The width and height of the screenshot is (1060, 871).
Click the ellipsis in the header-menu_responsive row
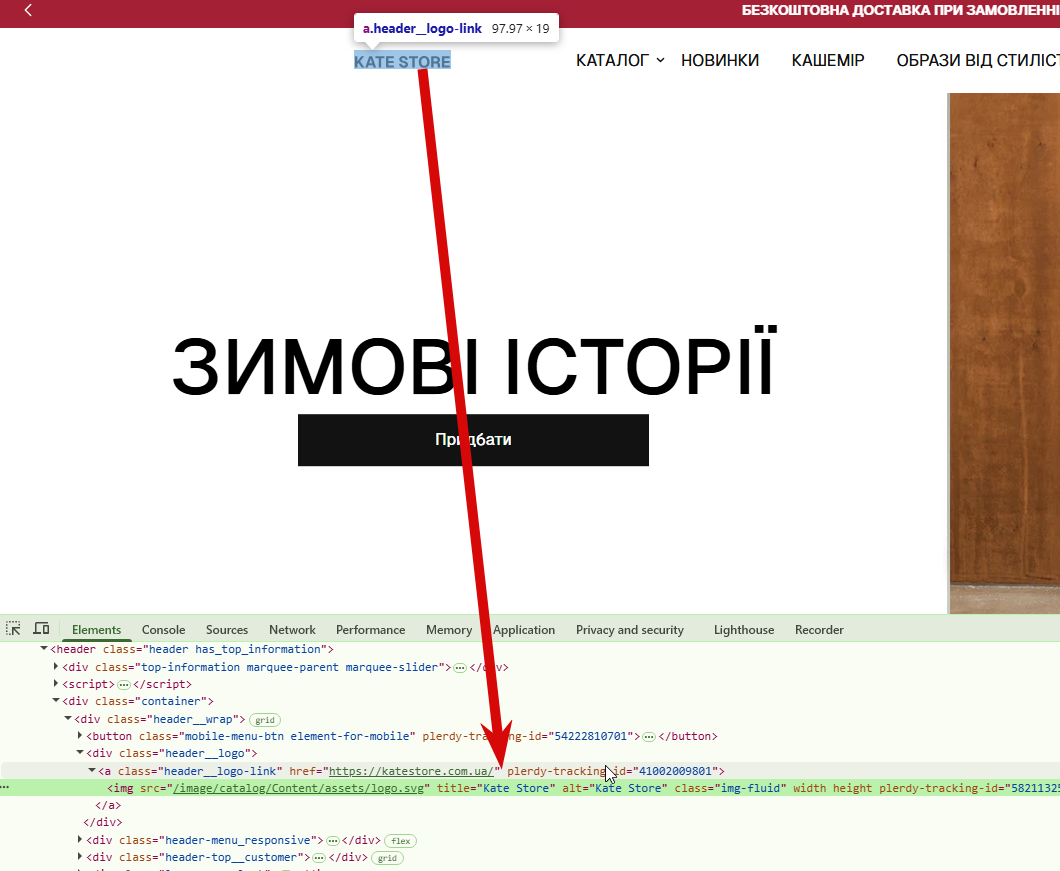pyautogui.click(x=332, y=841)
